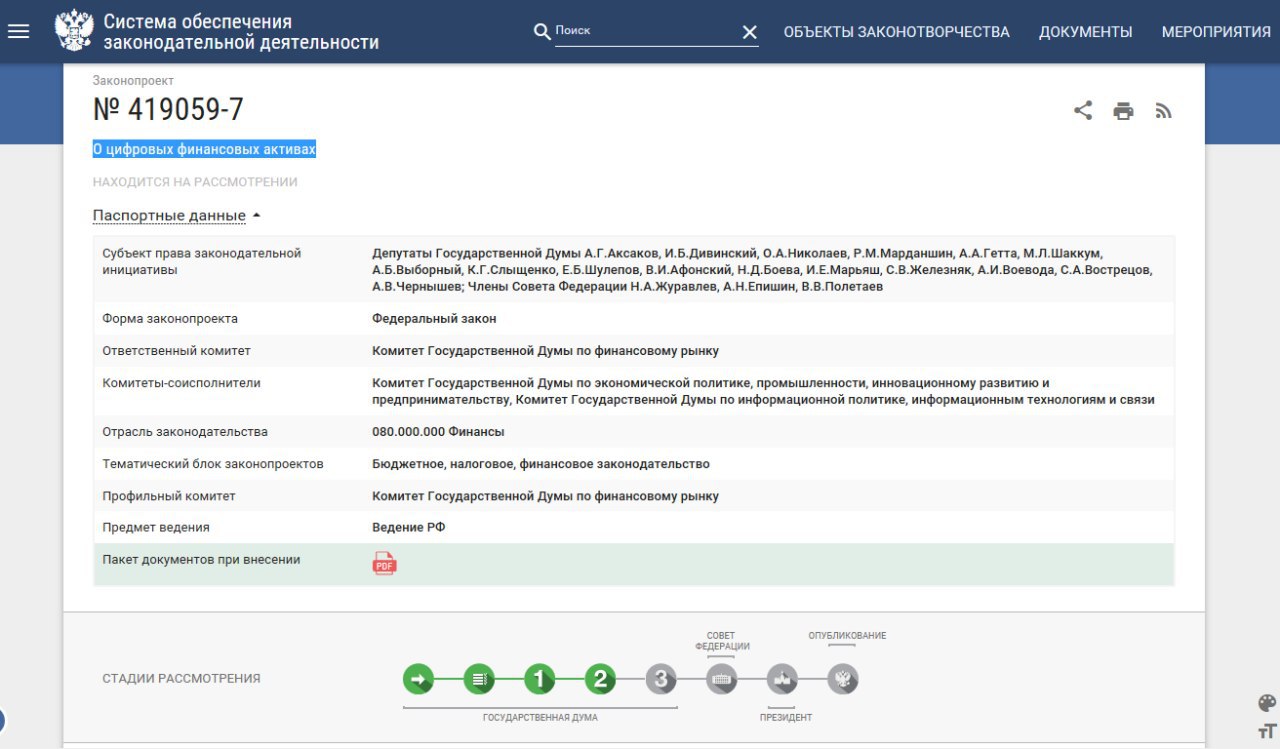Select third reading stage 3
1280x749 pixels.
point(661,680)
